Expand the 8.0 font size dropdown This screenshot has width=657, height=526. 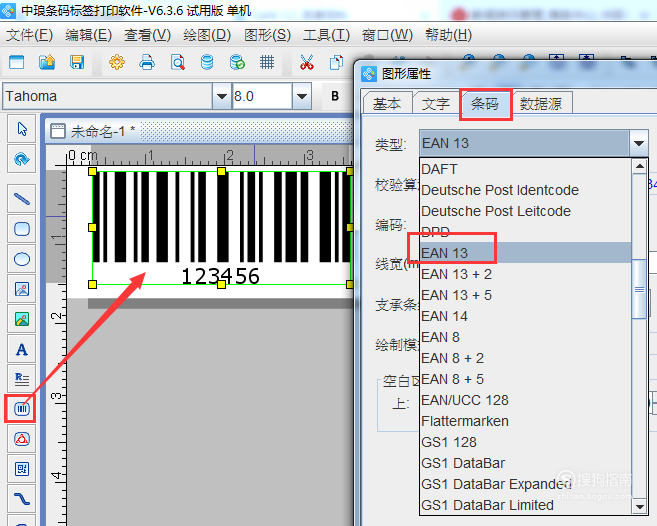(x=302, y=96)
